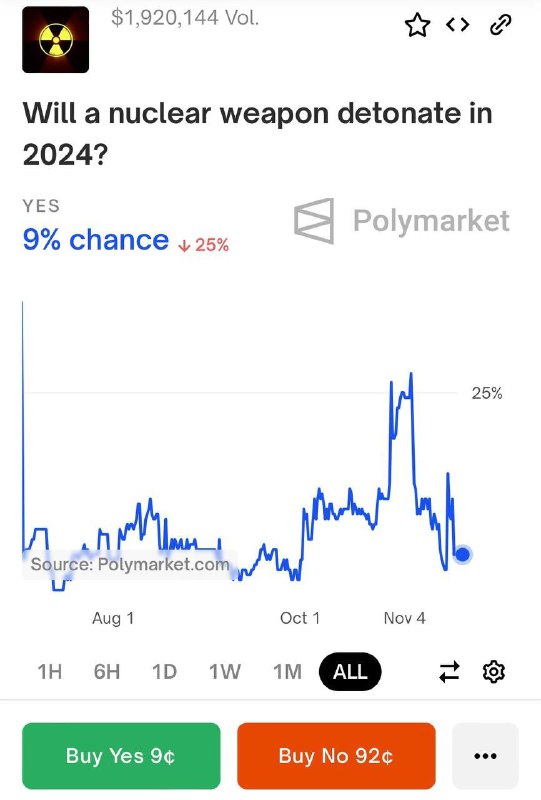Switch chart to 1W range
The height and width of the screenshot is (800, 541).
[225, 671]
